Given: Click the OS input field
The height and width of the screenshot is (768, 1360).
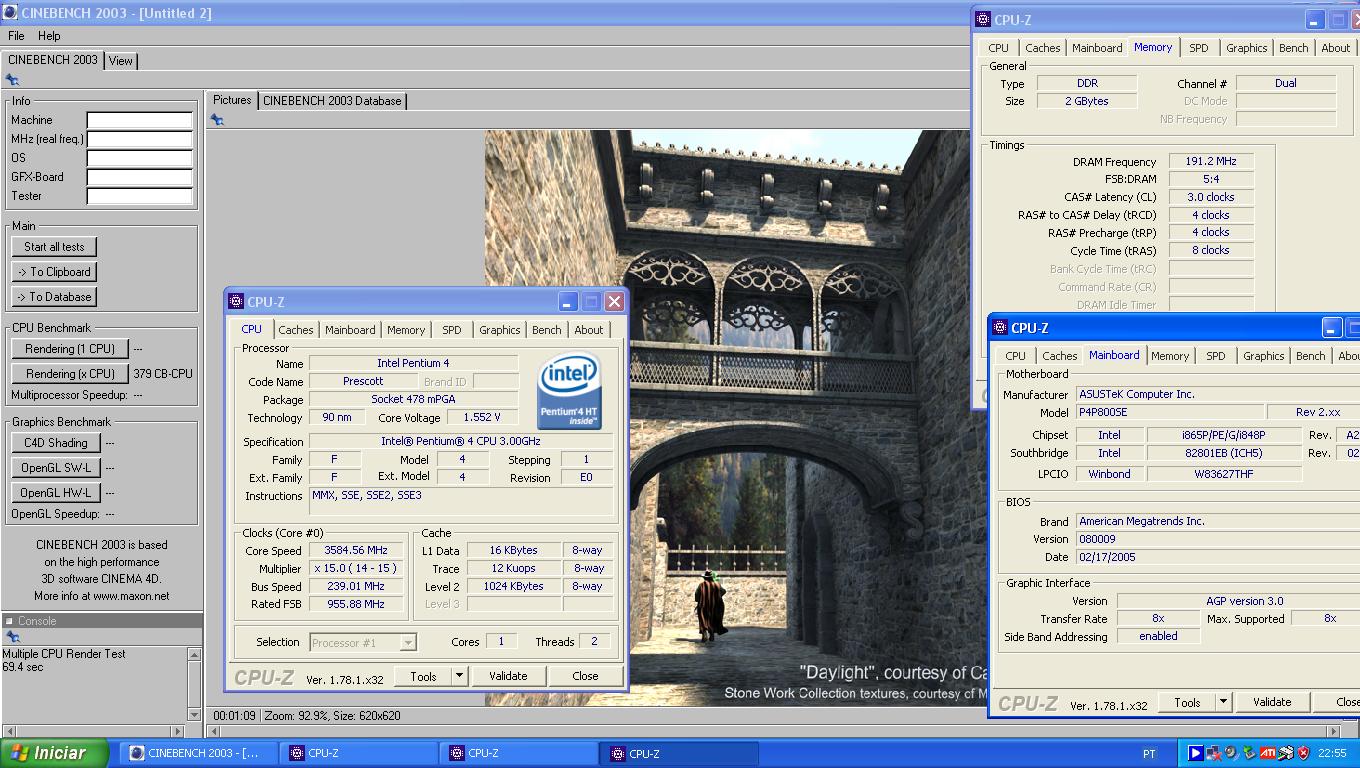Looking at the screenshot, I should tap(139, 158).
